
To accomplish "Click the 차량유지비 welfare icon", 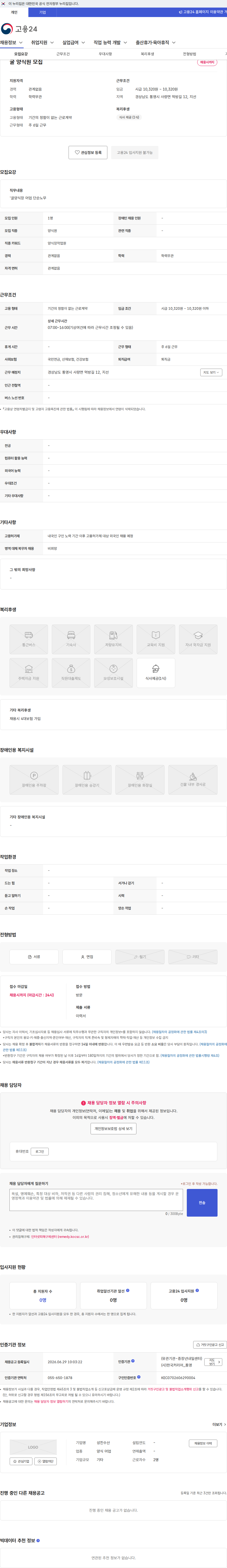I will 113,639.
